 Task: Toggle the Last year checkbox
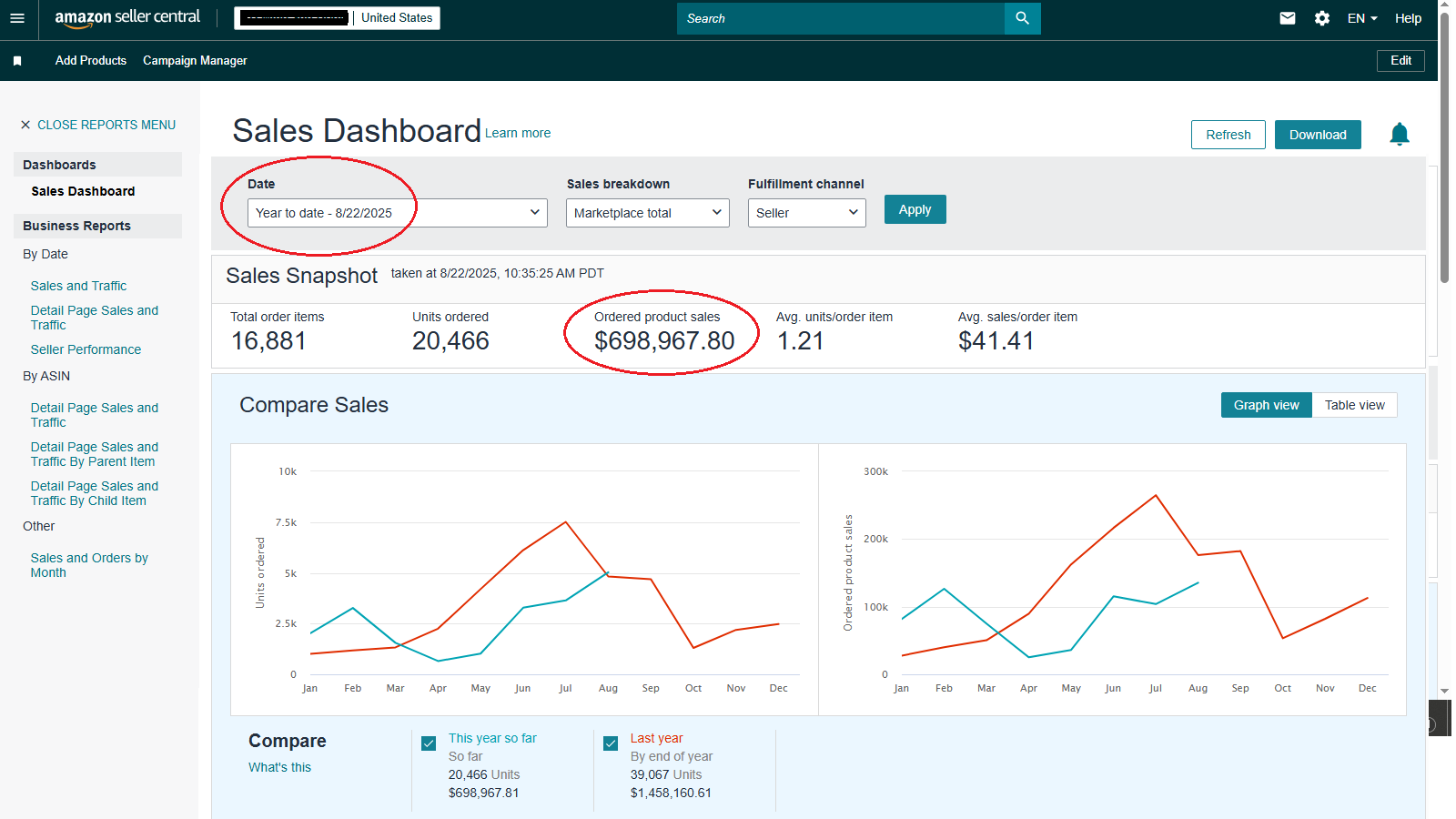click(611, 743)
